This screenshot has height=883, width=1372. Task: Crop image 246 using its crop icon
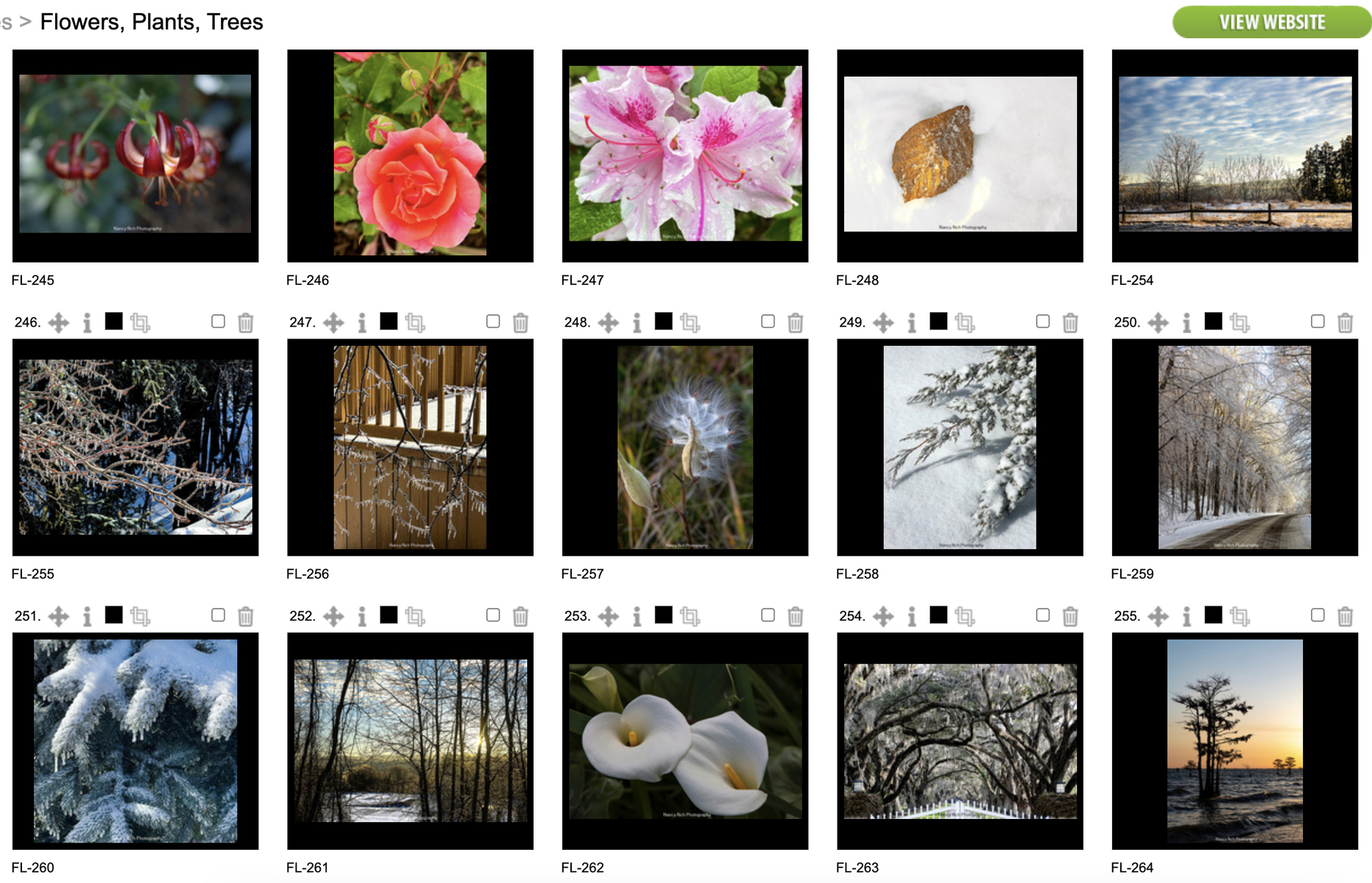coord(140,322)
